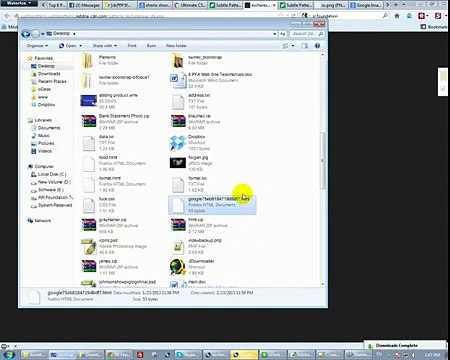Click the Bookmarks button in Firefox

(434, 27)
